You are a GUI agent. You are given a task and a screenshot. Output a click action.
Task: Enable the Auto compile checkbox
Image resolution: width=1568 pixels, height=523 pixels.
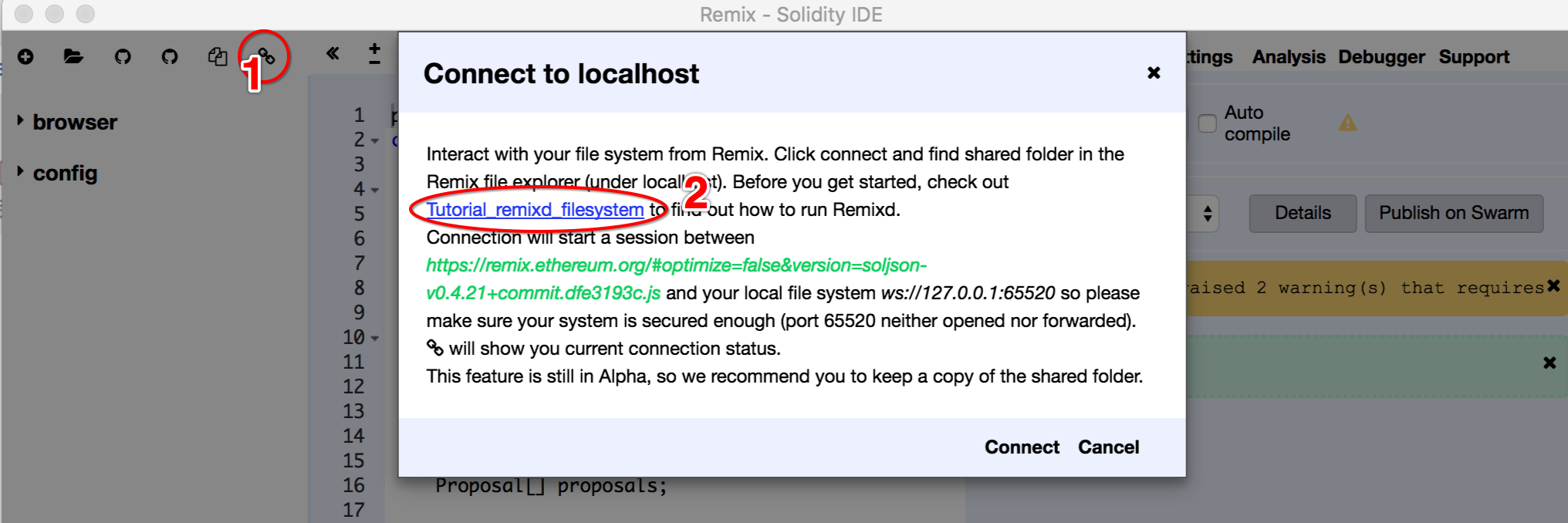click(1207, 123)
